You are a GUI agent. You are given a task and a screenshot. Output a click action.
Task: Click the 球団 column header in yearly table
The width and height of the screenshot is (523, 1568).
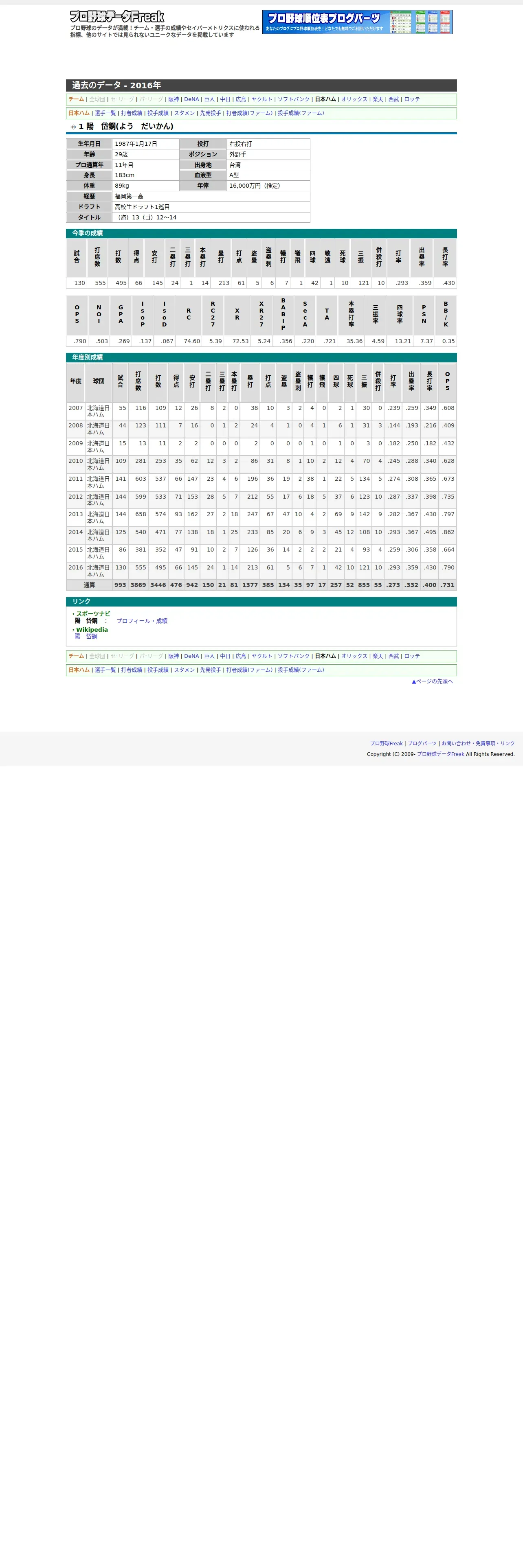click(x=99, y=382)
